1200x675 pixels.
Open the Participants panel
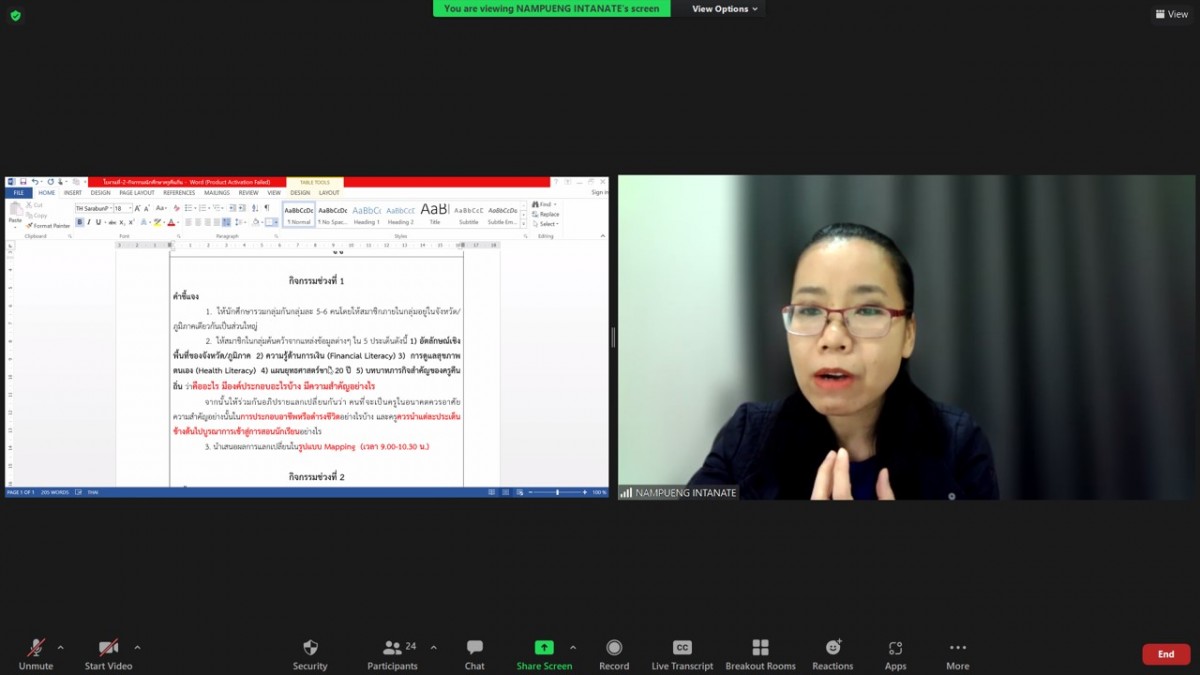point(392,654)
